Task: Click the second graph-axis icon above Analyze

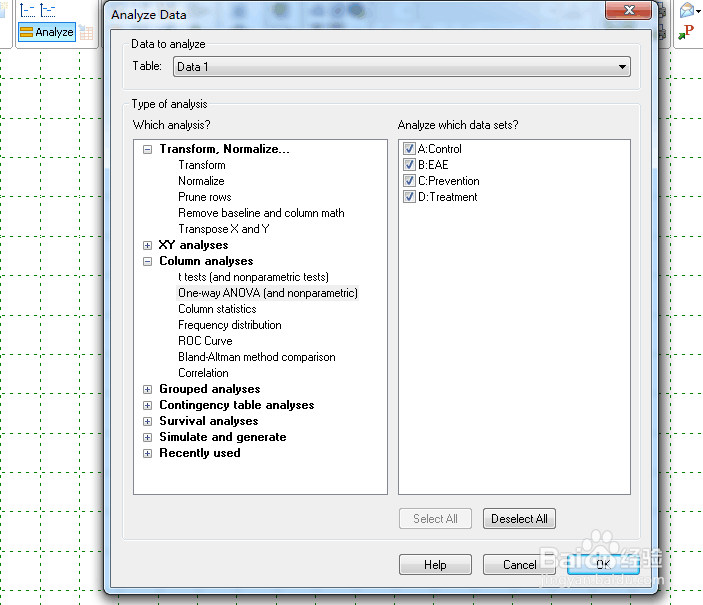Action: [48, 10]
